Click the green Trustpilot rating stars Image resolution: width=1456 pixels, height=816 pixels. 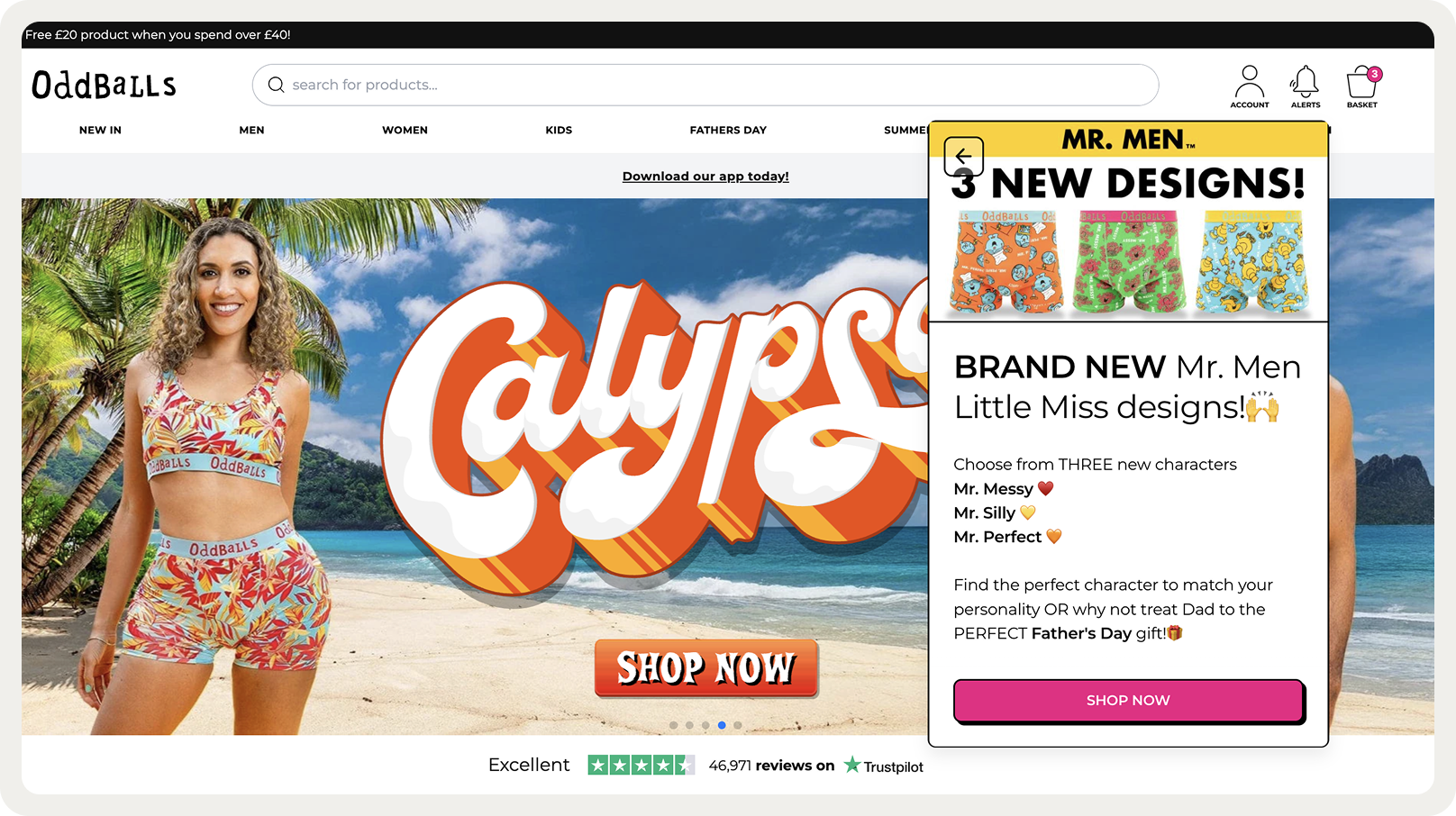(641, 766)
